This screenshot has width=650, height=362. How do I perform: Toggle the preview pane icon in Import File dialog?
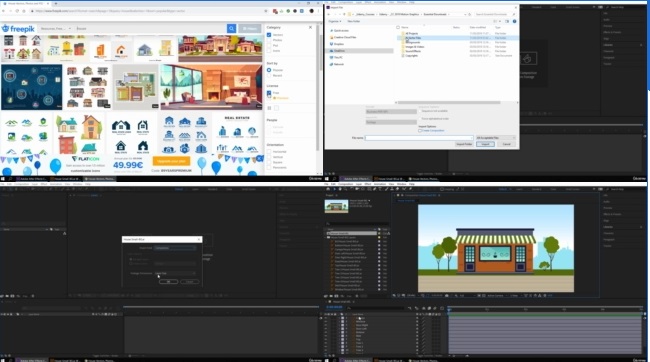(x=507, y=21)
